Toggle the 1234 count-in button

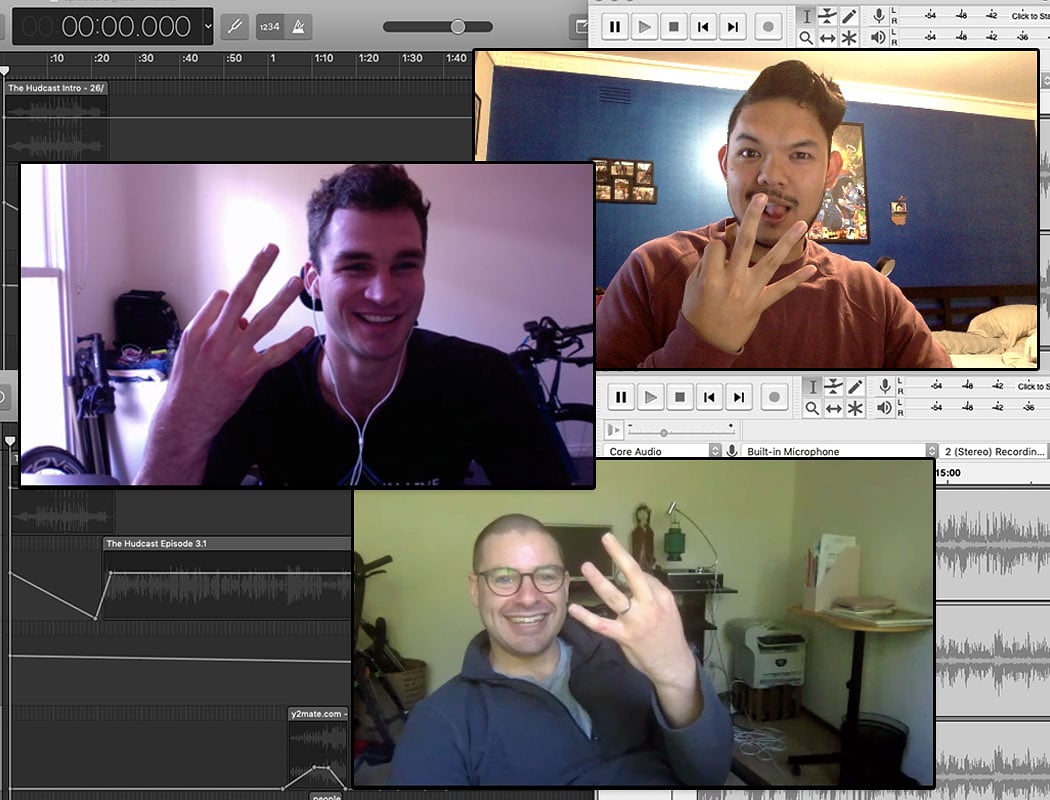point(269,27)
